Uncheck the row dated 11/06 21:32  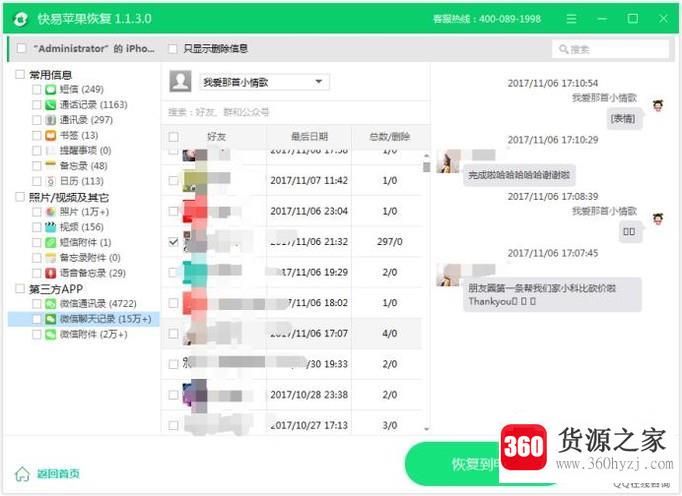pos(173,241)
